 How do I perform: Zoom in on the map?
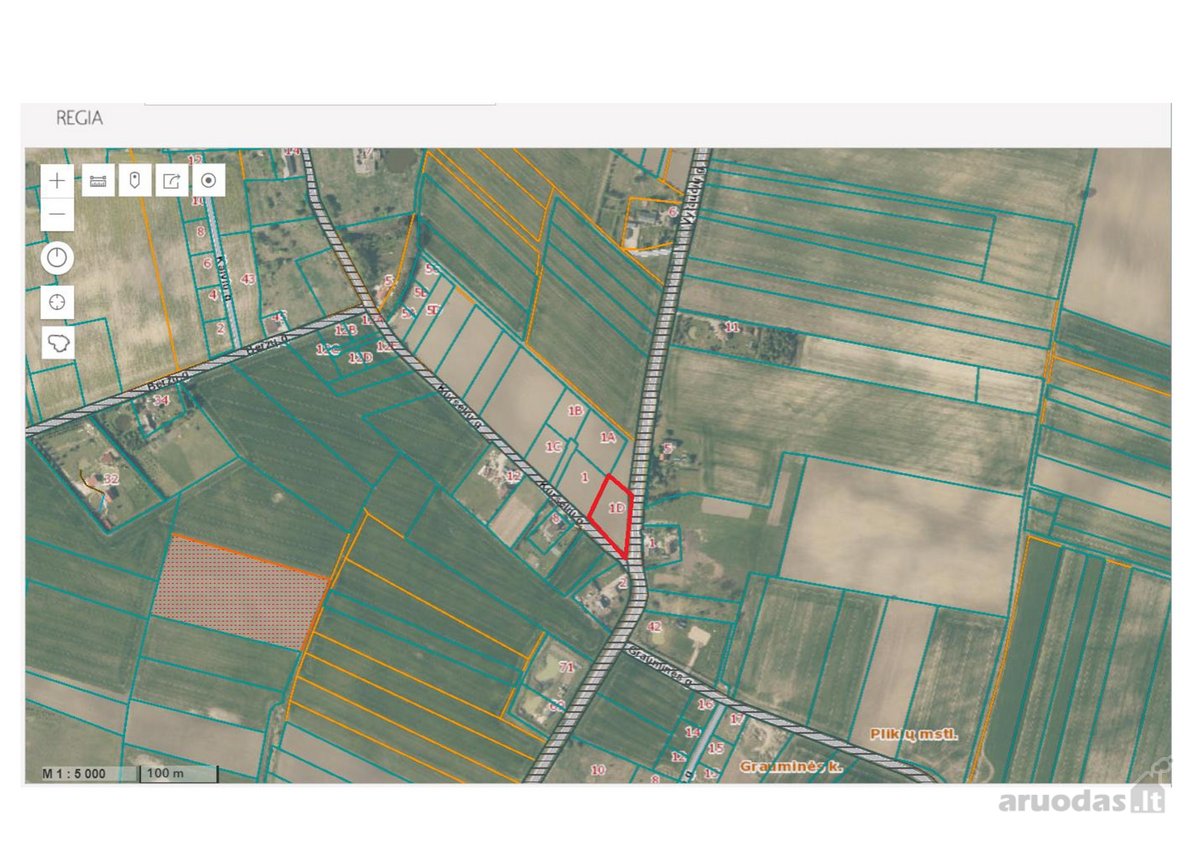click(x=58, y=181)
